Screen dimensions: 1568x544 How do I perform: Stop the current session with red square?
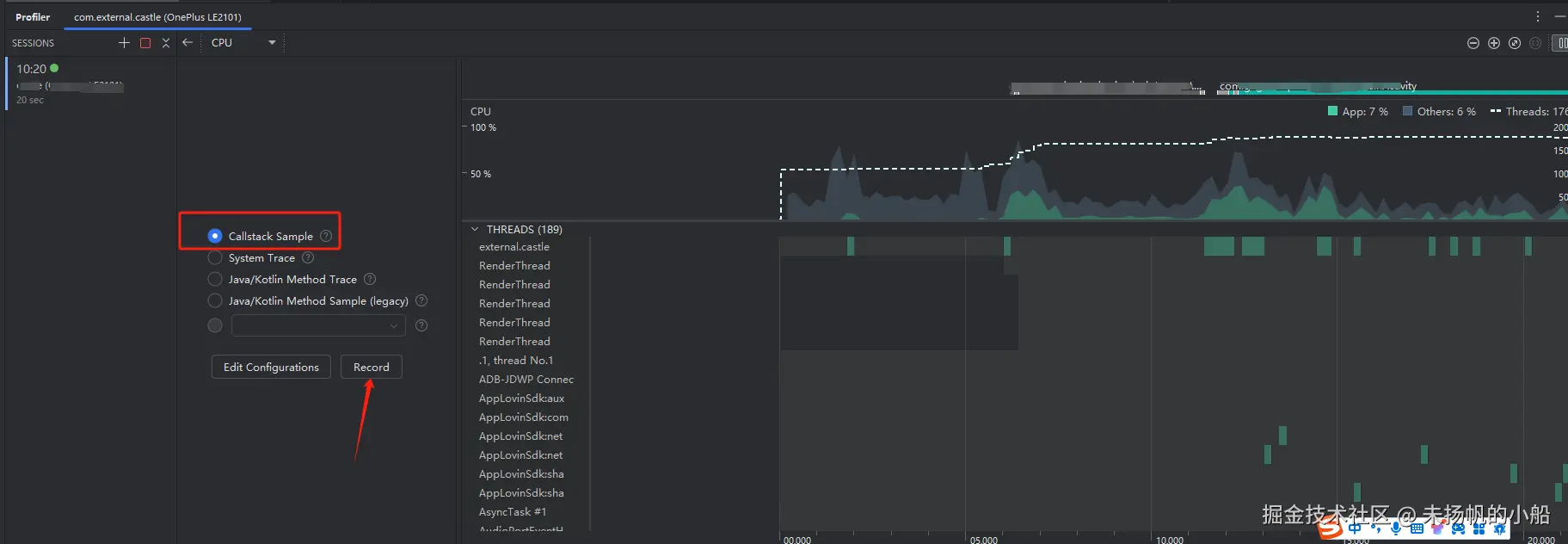tap(145, 42)
